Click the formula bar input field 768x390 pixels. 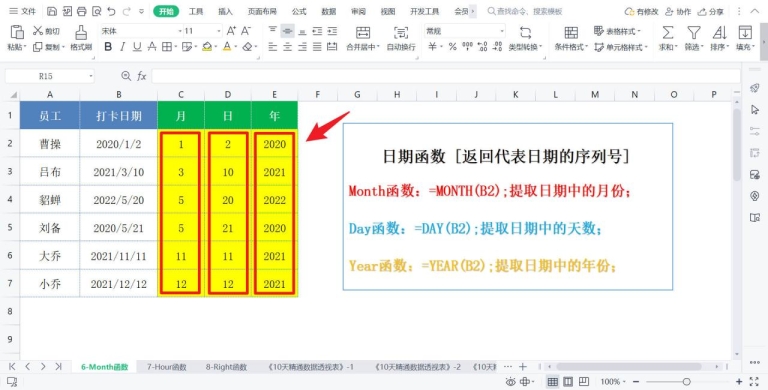pyautogui.click(x=446, y=76)
